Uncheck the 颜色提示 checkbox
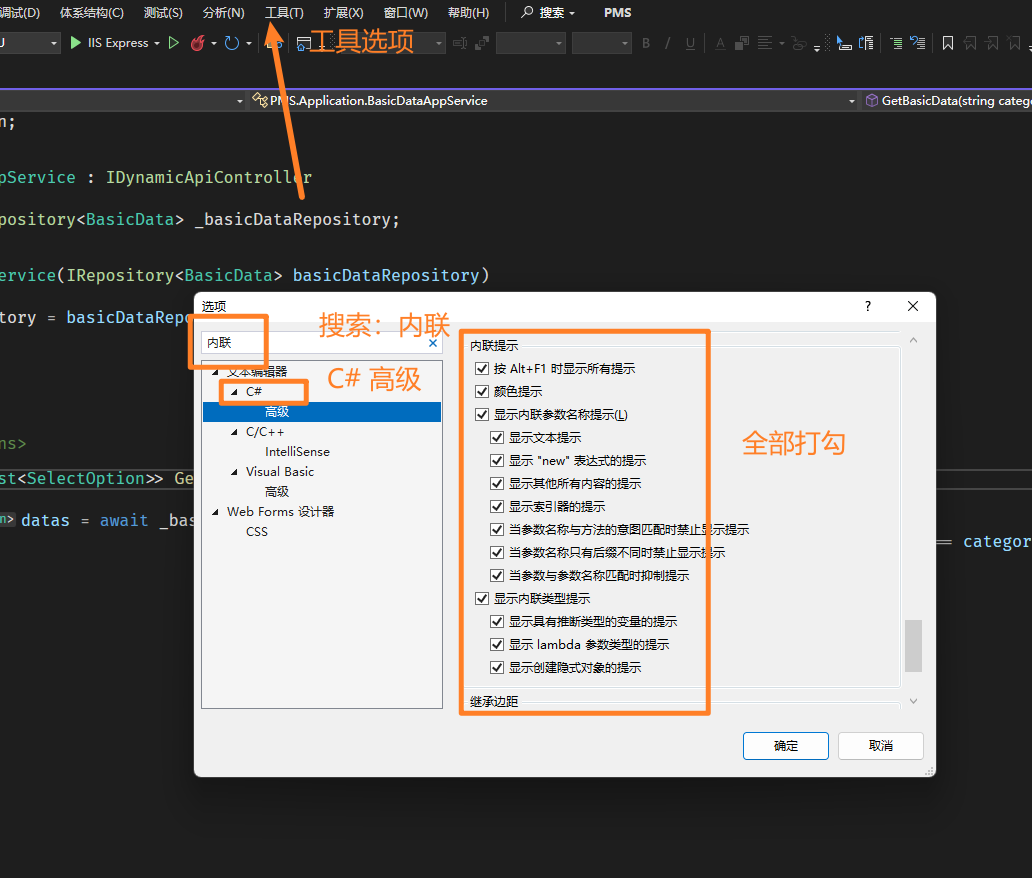 point(482,392)
